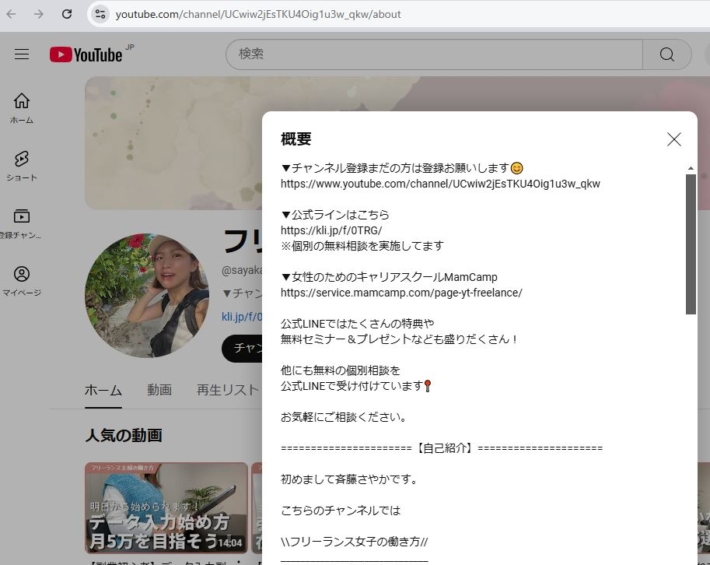The image size is (710, 565).
Task: Focus the 検索 search field
Action: [434, 54]
